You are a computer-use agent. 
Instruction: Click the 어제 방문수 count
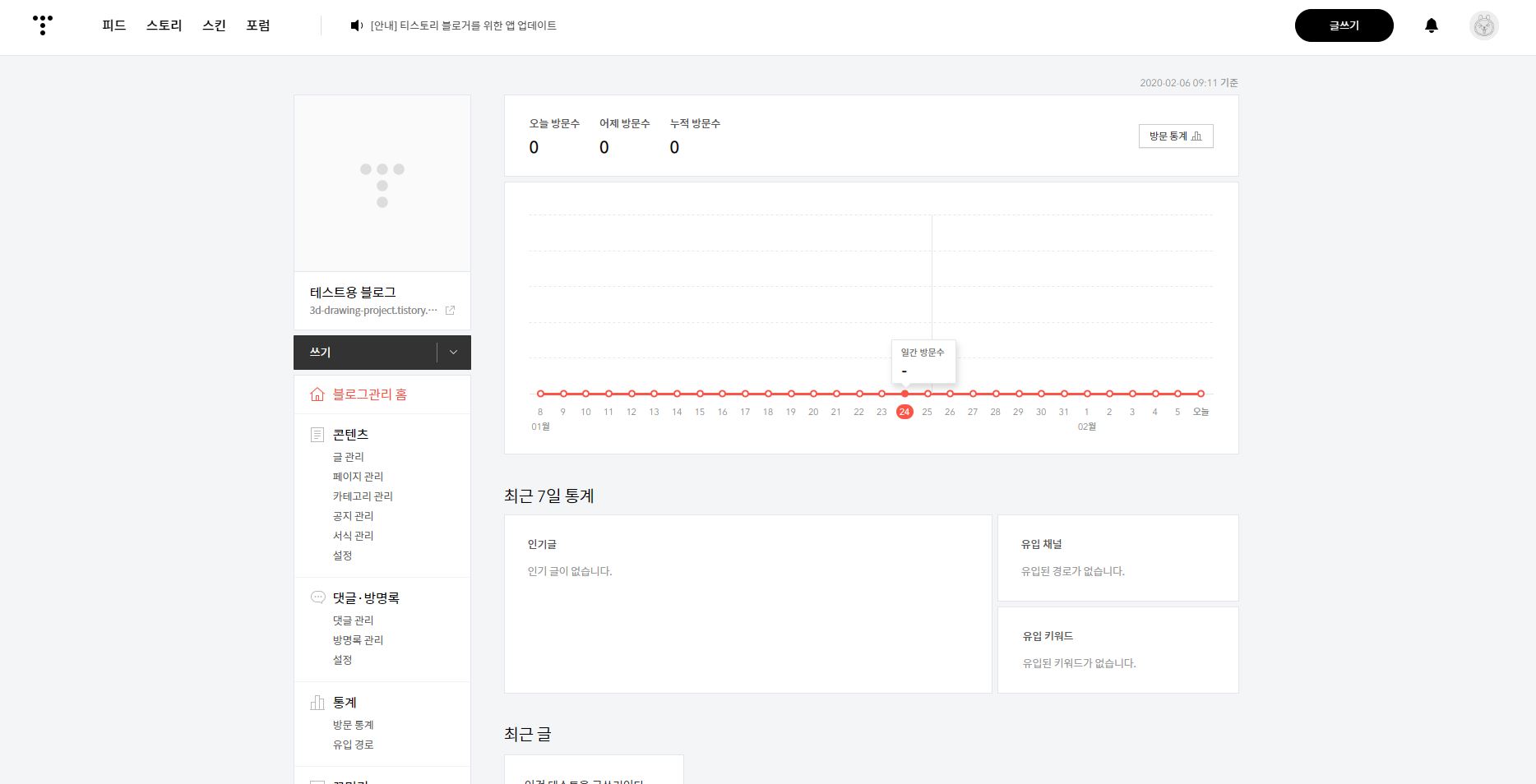click(x=604, y=148)
